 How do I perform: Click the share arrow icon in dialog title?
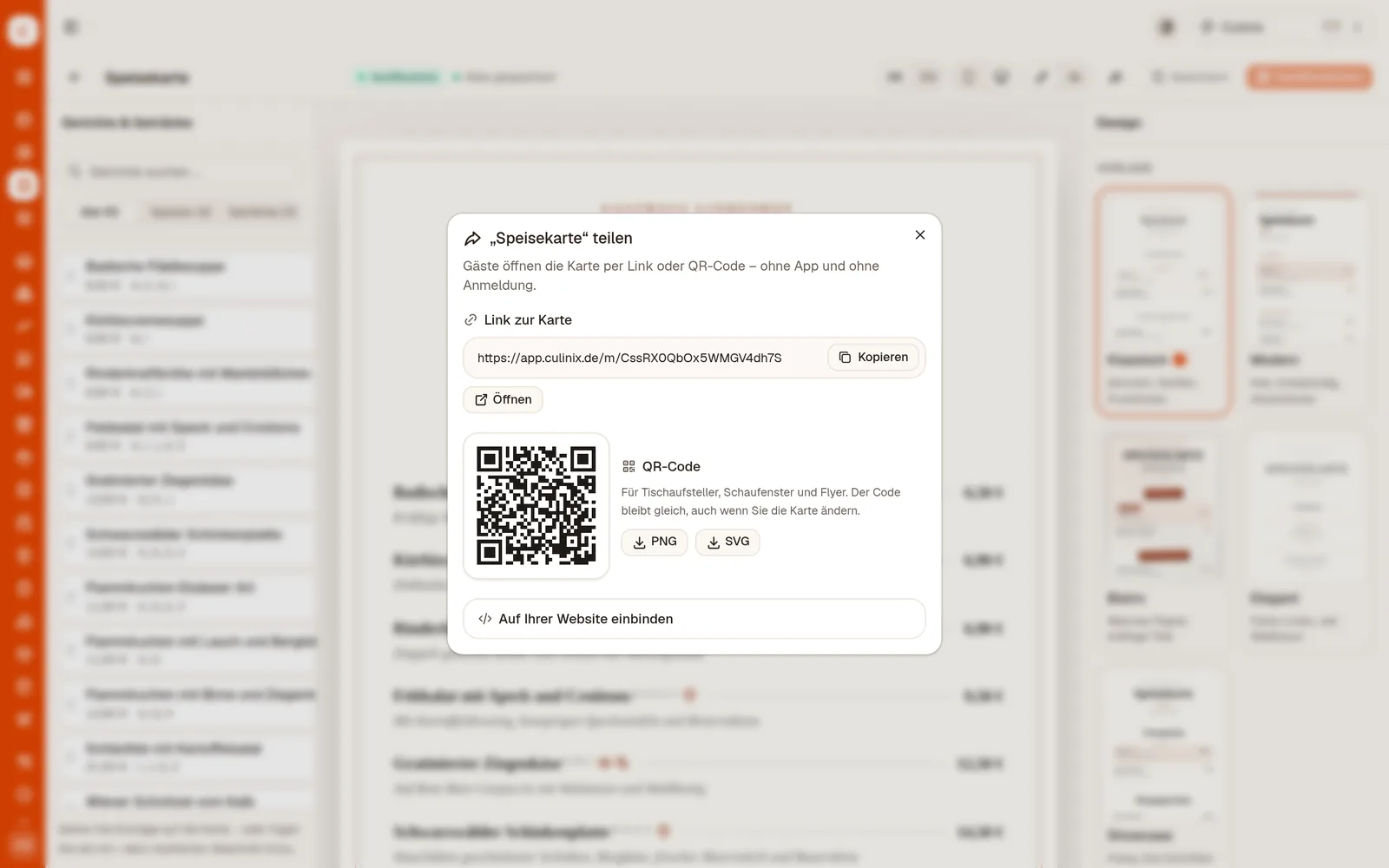pyautogui.click(x=472, y=239)
